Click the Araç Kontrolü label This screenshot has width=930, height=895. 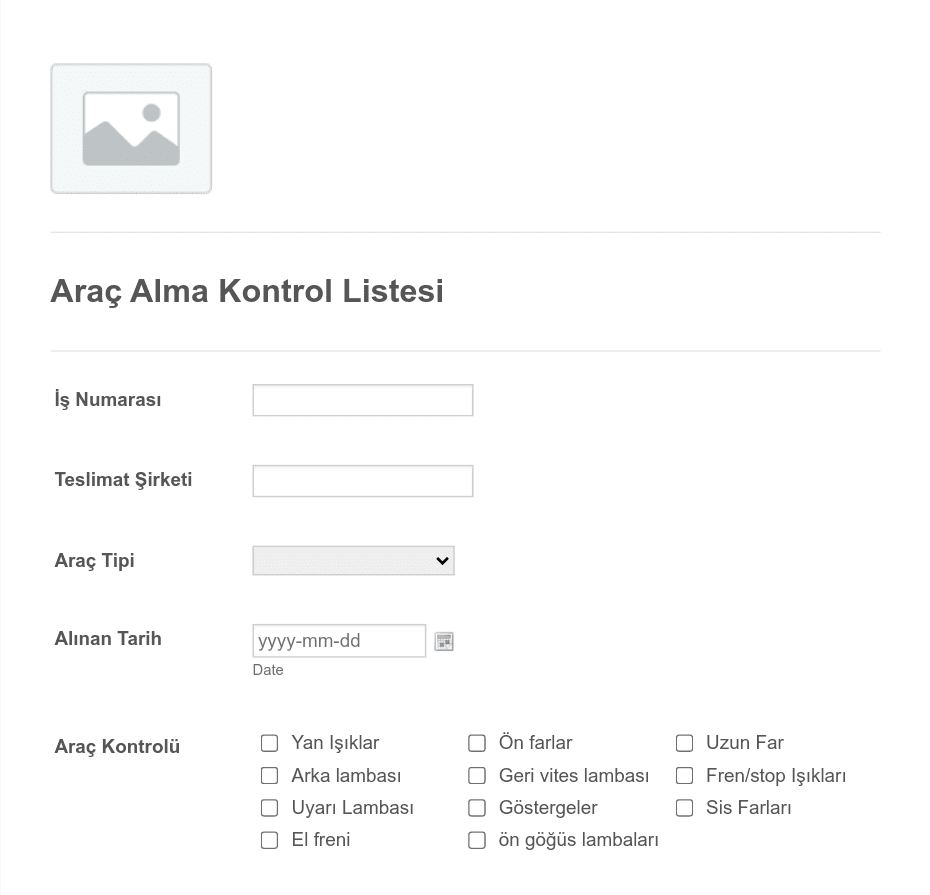pyautogui.click(x=117, y=746)
